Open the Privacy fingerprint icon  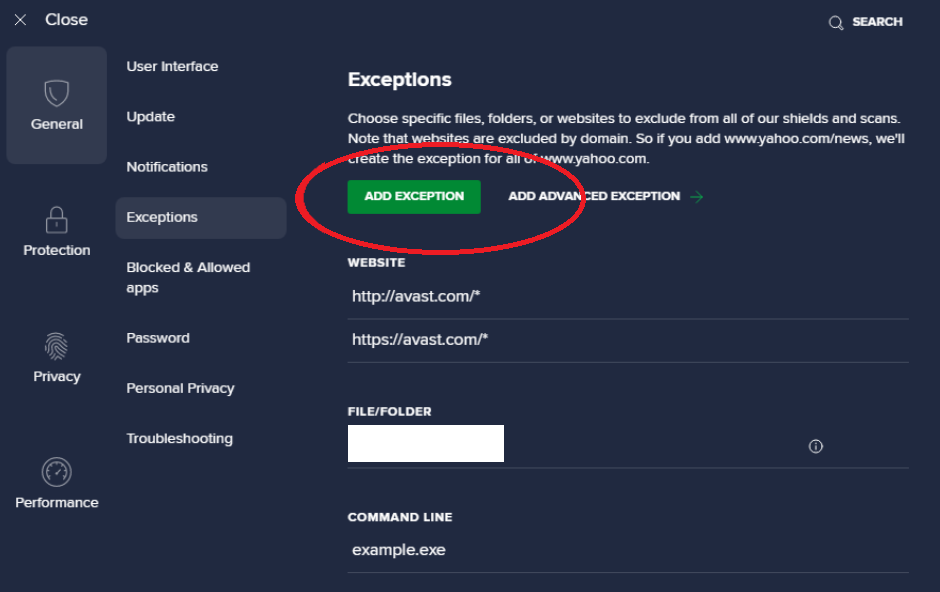tap(56, 346)
